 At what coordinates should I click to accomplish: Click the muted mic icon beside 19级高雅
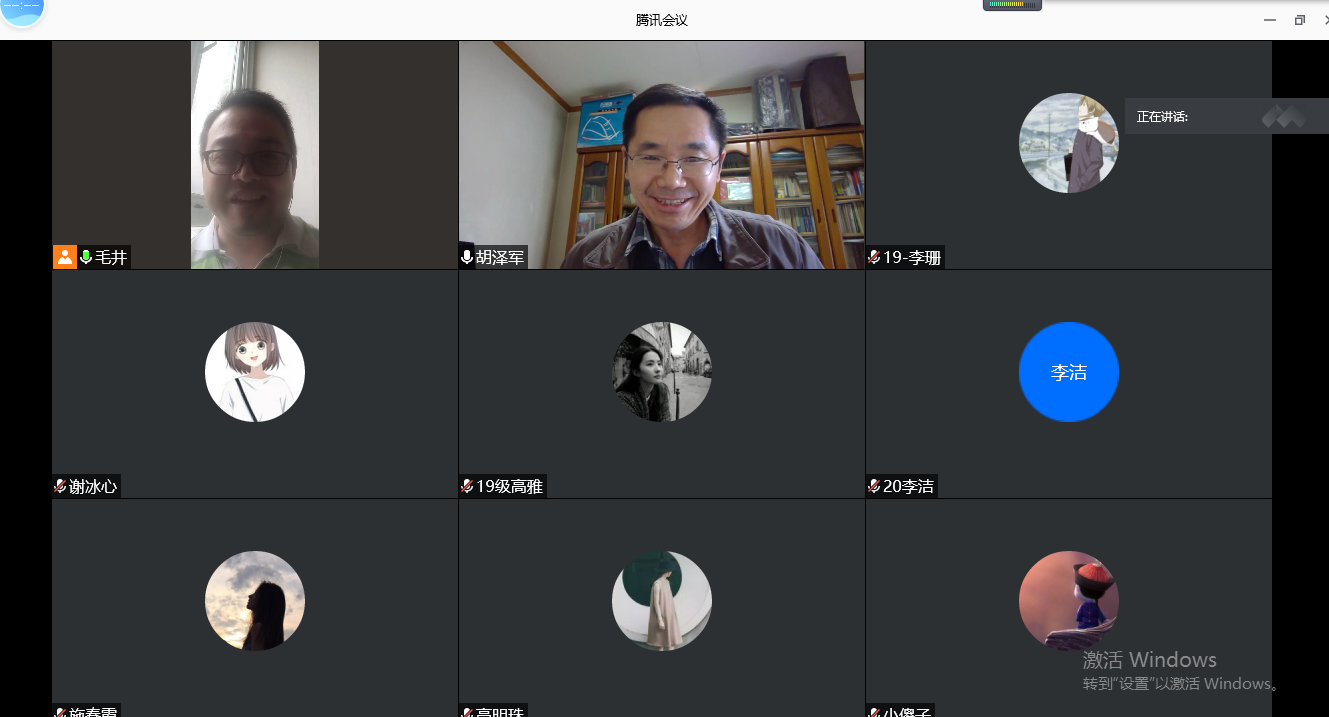[467, 486]
